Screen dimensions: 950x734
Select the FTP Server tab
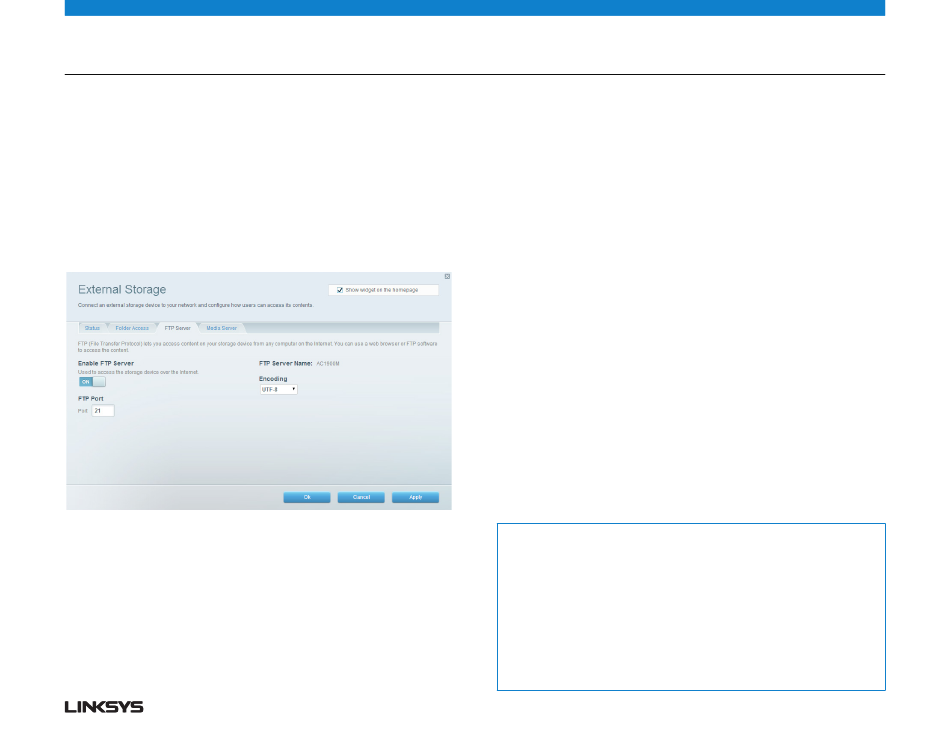point(177,328)
